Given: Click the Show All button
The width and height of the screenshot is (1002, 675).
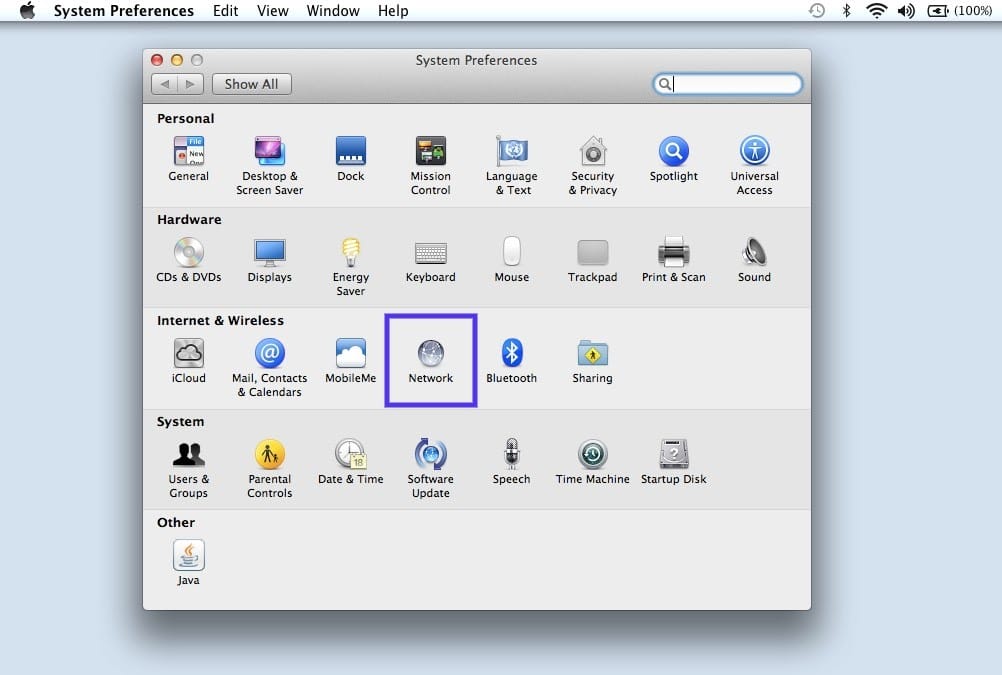Looking at the screenshot, I should tap(251, 84).
